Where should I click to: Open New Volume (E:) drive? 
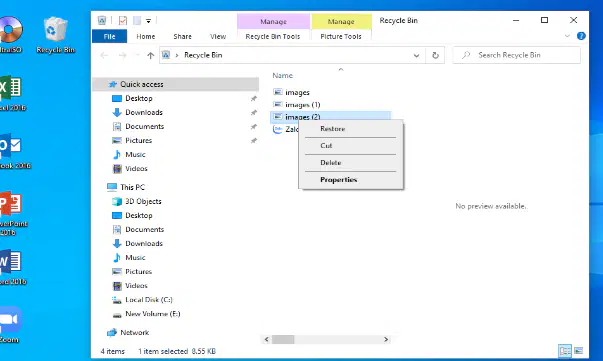[x=152, y=314]
